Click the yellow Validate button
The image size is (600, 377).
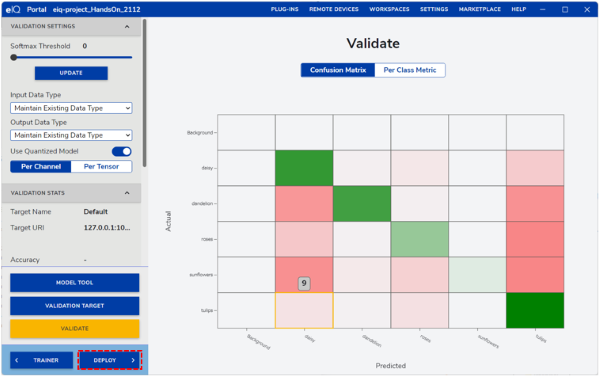point(75,328)
